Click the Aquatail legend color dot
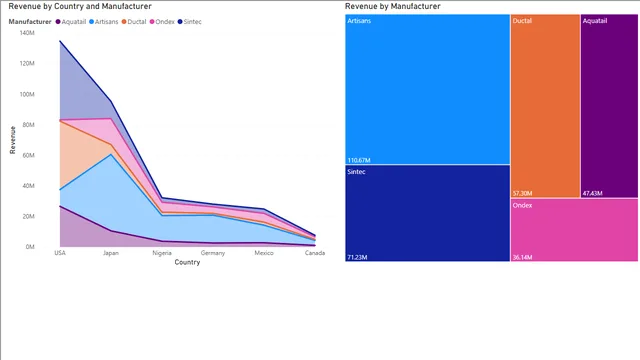 [58, 22]
